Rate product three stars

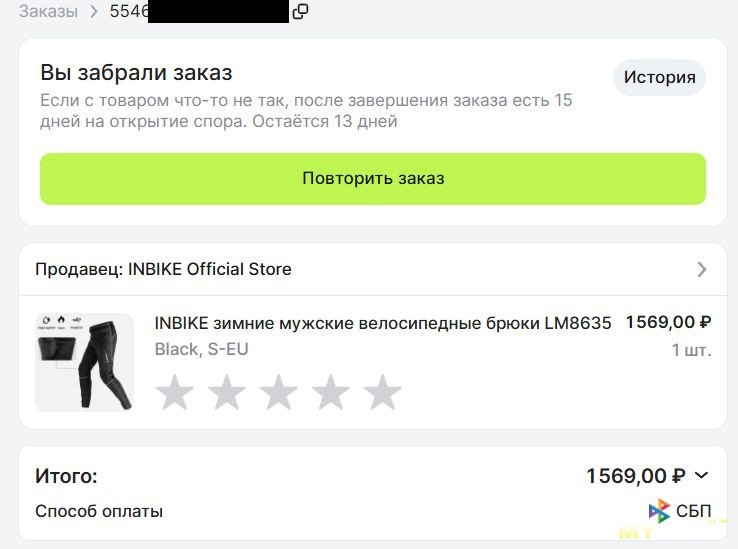tap(279, 392)
